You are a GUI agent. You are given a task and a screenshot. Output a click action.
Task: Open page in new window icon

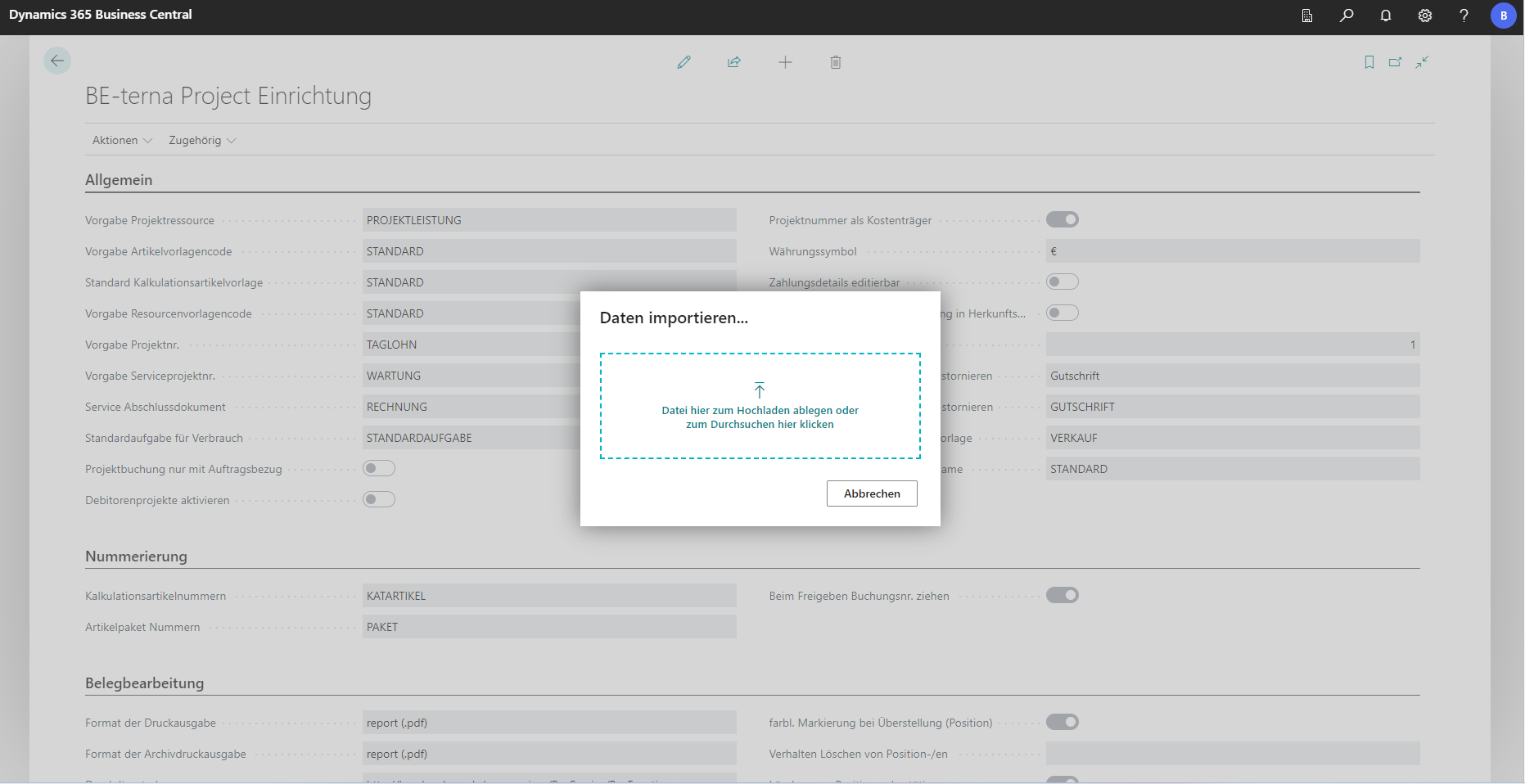click(1396, 62)
